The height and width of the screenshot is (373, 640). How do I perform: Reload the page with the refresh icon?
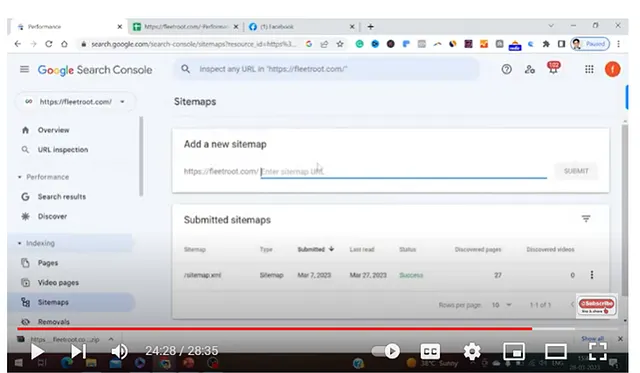pos(49,44)
